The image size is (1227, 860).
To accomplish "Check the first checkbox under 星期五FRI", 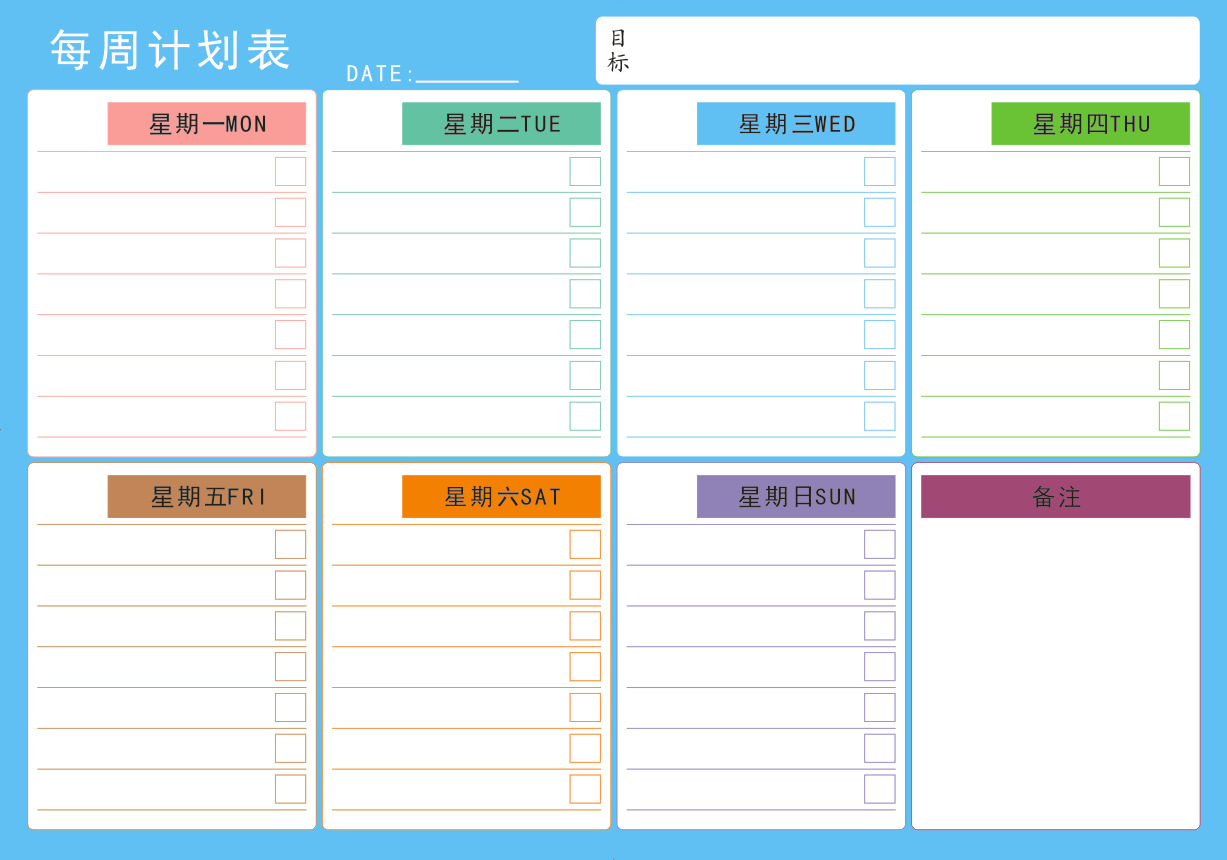I will click(x=290, y=544).
